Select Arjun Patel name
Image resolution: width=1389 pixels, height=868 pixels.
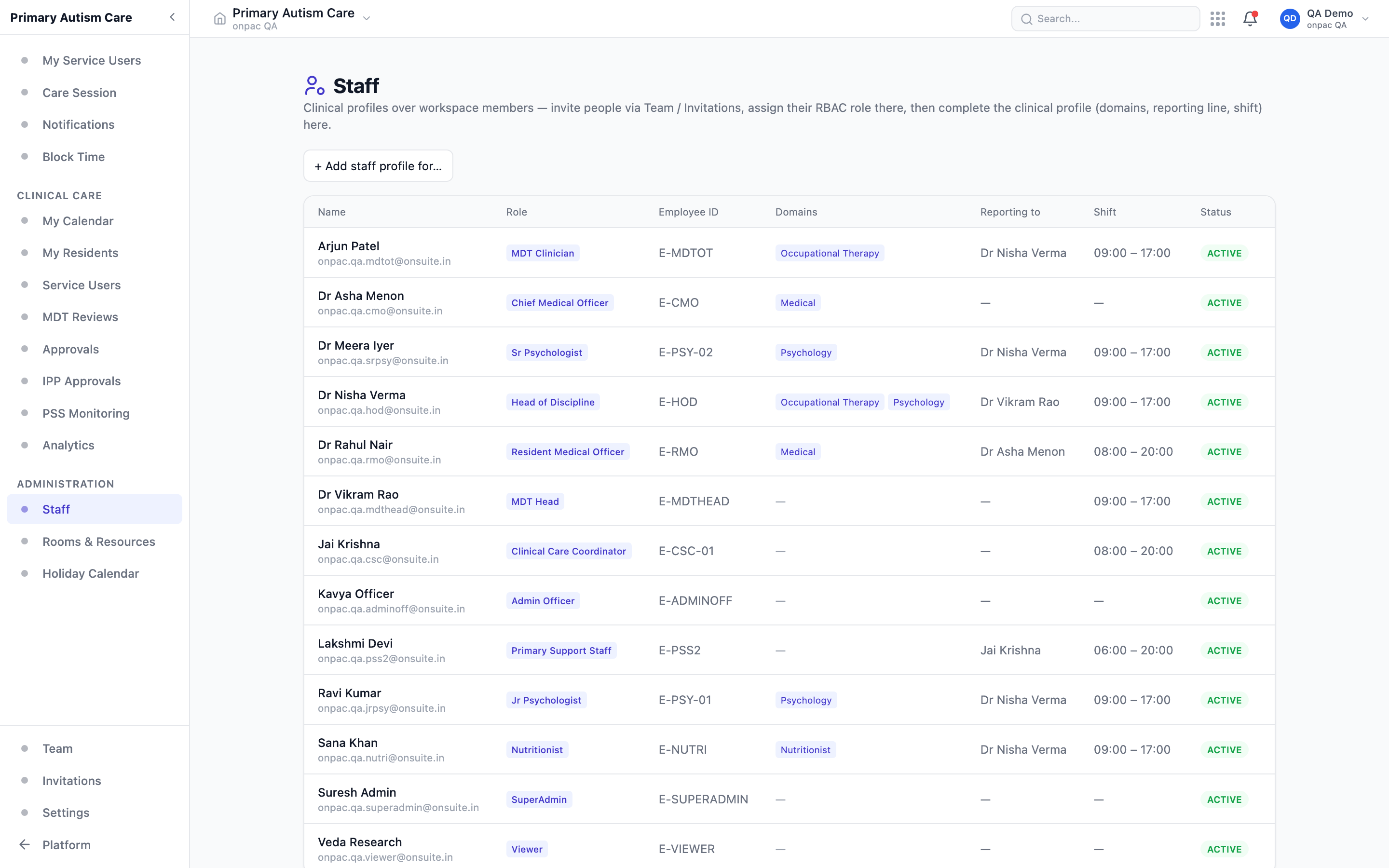coord(348,246)
